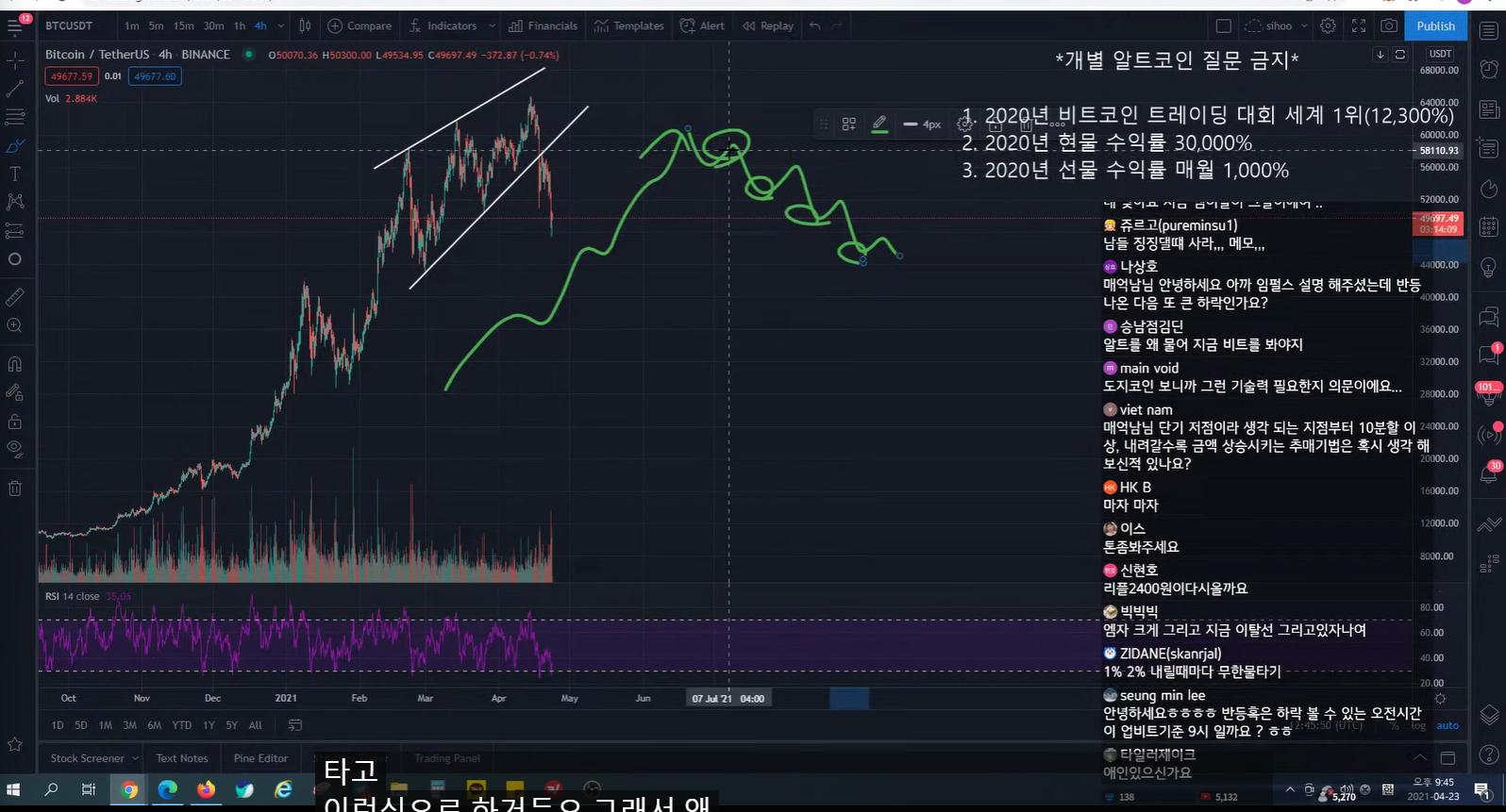Image resolution: width=1506 pixels, height=812 pixels.
Task: Open the Text Notes tab
Action: [181, 758]
